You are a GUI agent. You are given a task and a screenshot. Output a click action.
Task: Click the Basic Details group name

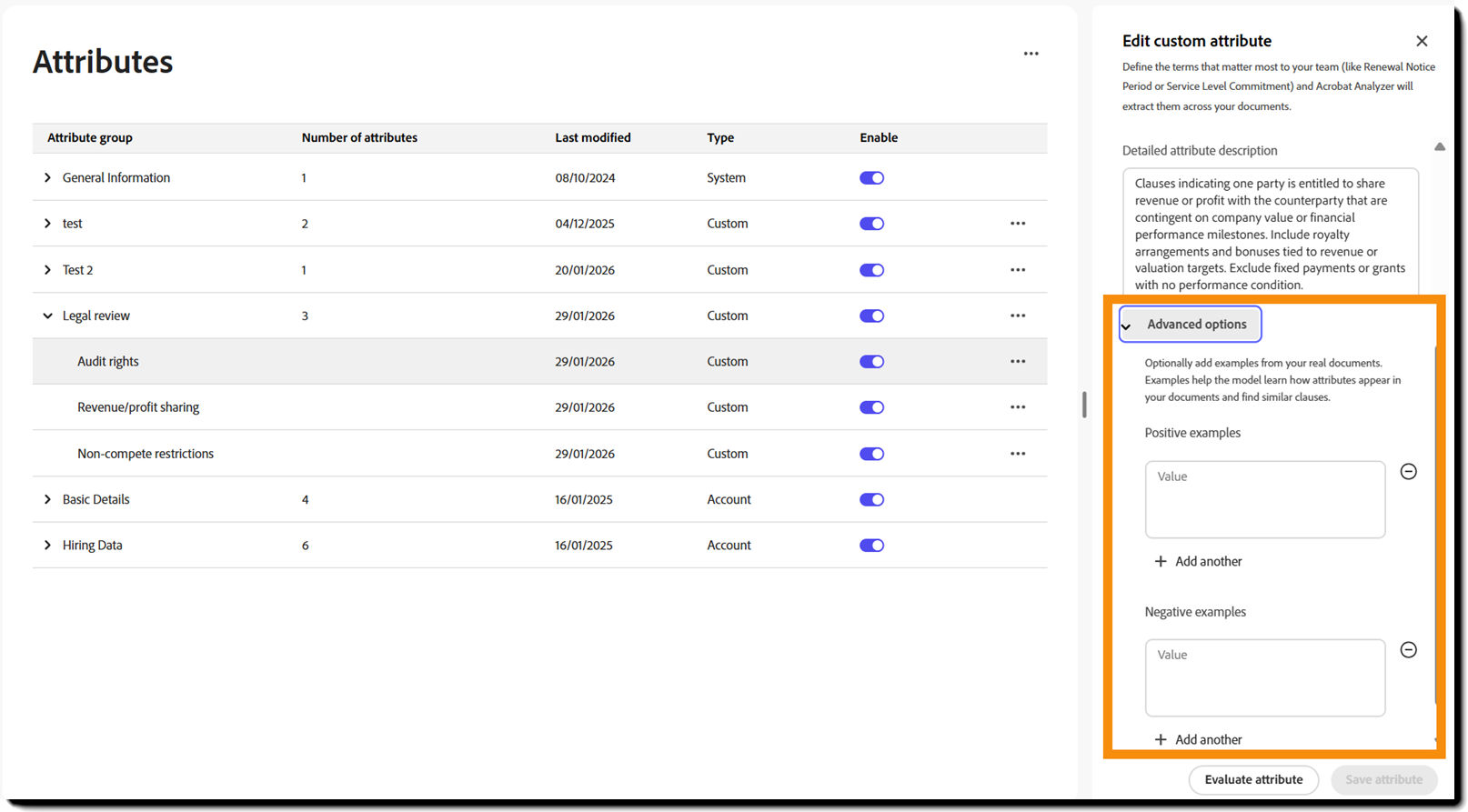96,499
